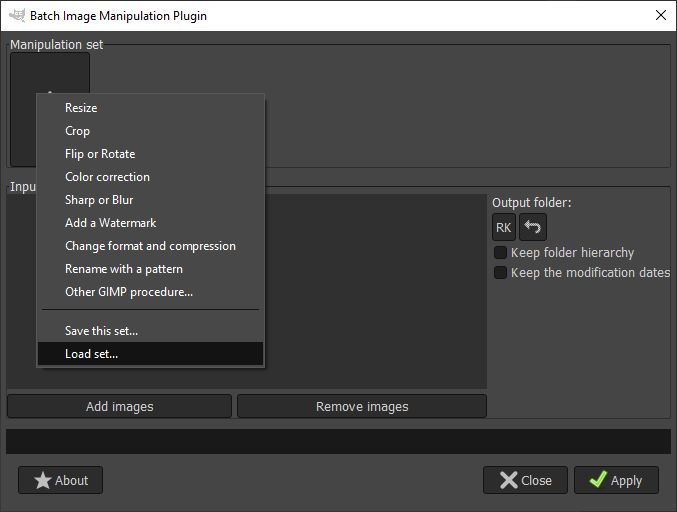Click the GIMP Wilber icon in title bar

[x=15, y=16]
